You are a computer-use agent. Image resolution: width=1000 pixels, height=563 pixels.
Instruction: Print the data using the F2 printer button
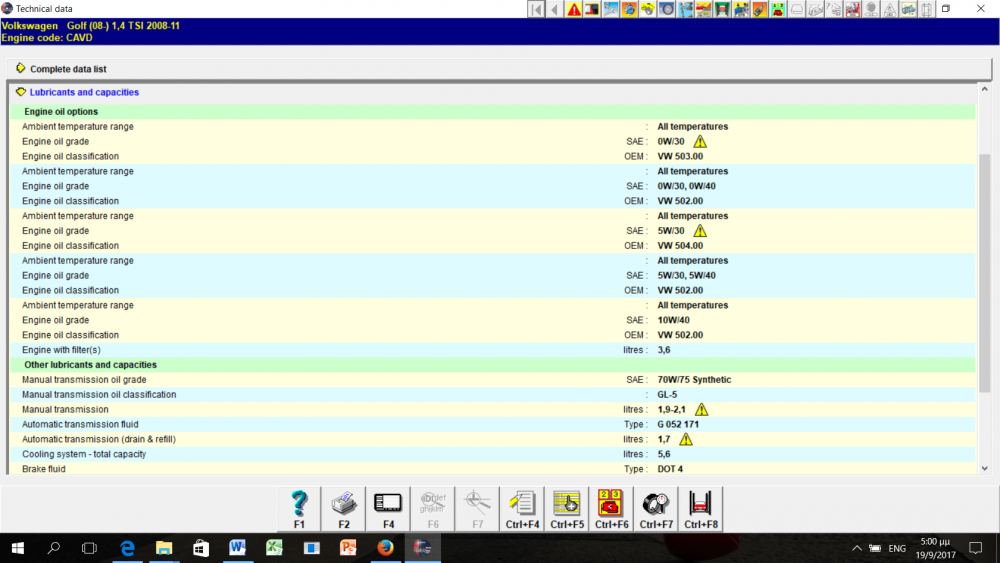(344, 508)
